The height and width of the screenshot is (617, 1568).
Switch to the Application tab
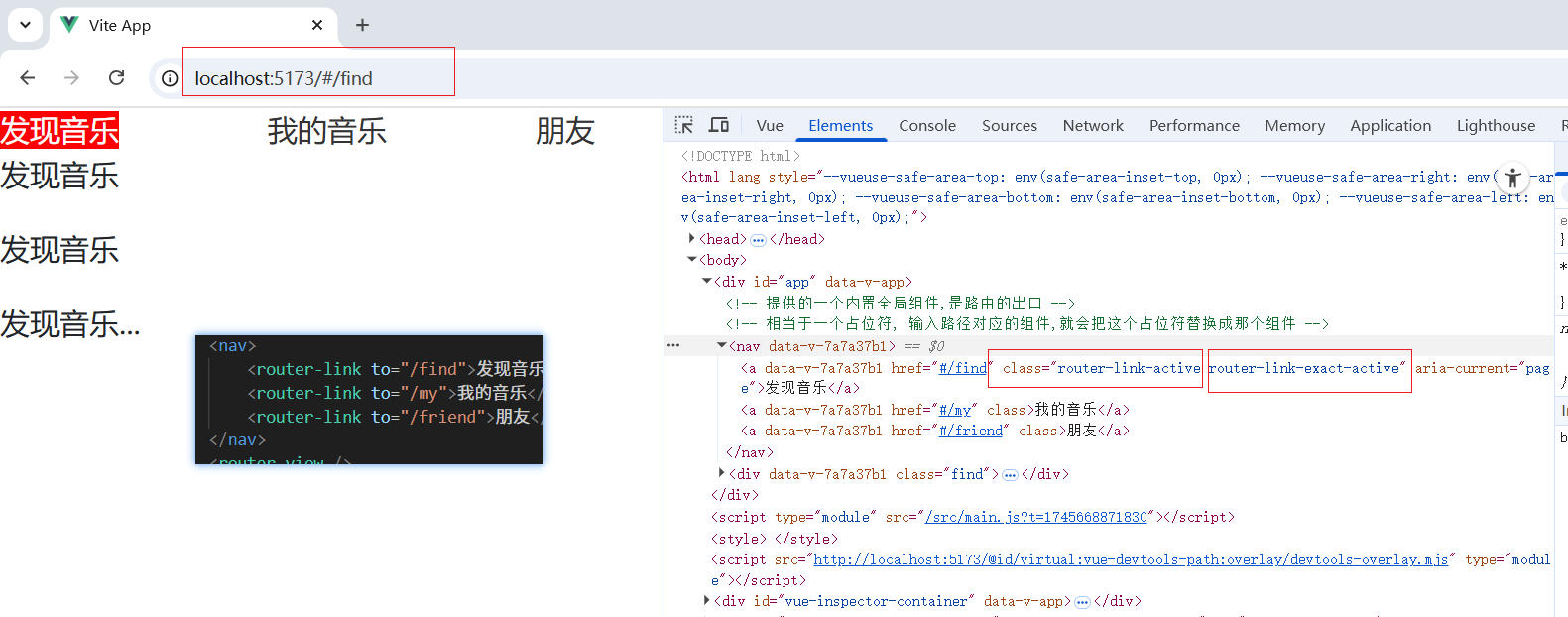pos(1390,125)
